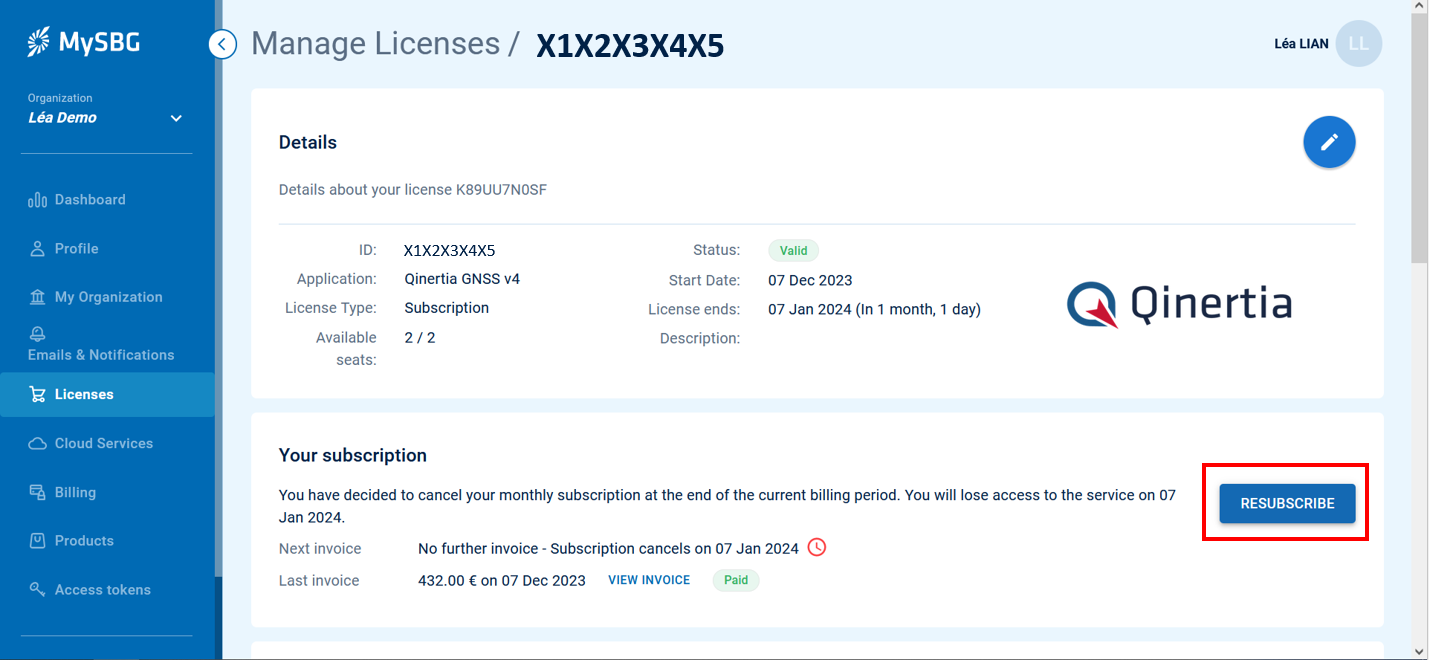
Task: Click the Cloud Services cloud icon
Action: [x=38, y=443]
